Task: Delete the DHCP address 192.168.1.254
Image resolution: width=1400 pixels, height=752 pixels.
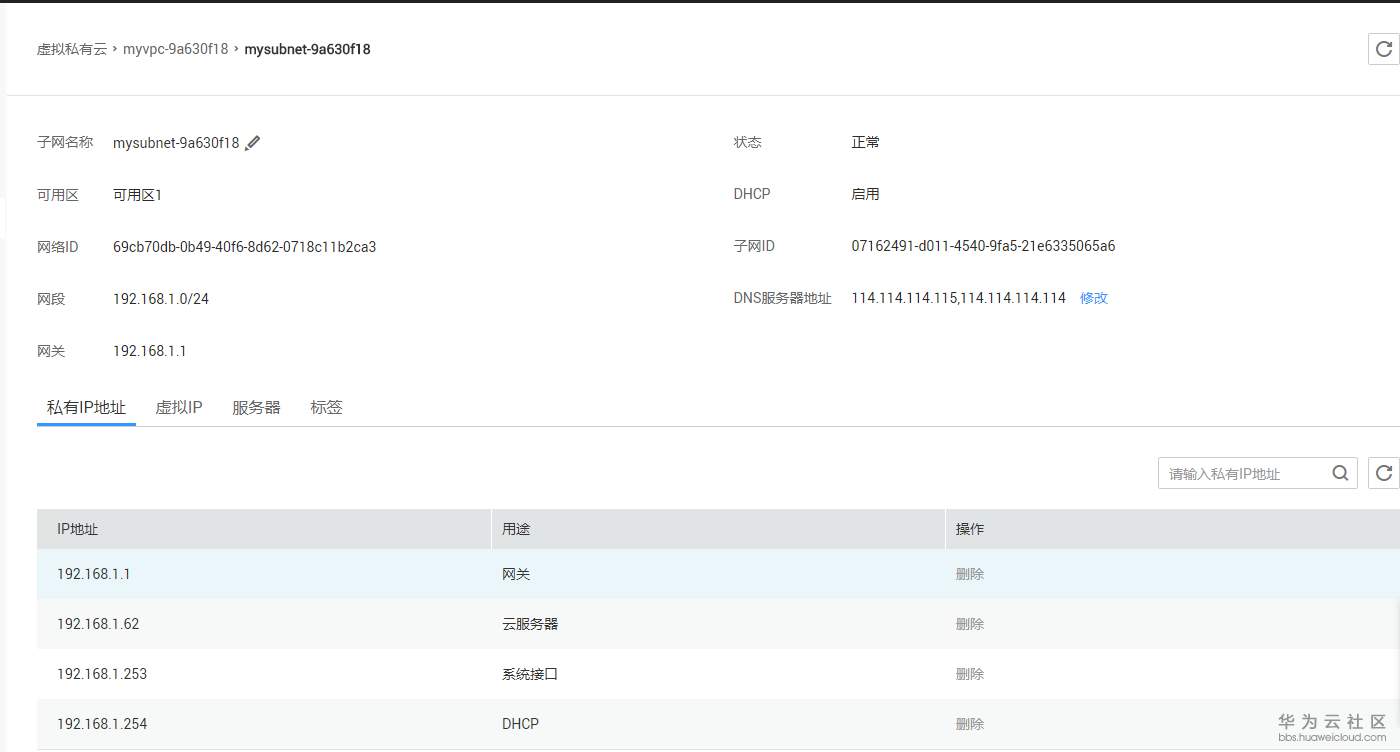Action: [x=969, y=723]
